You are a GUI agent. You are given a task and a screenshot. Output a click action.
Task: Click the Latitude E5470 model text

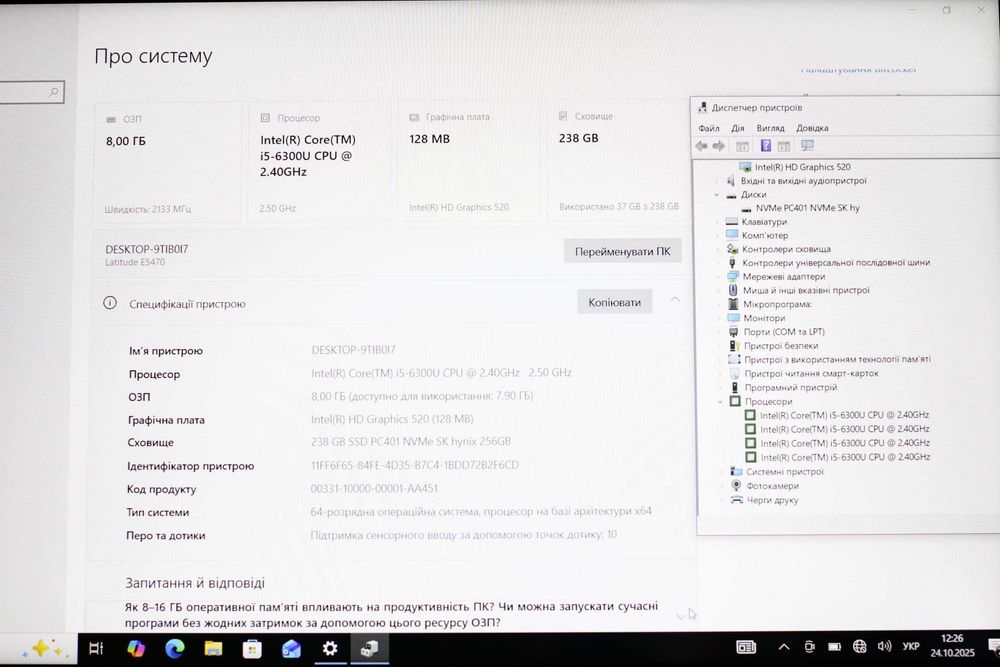click(x=135, y=262)
